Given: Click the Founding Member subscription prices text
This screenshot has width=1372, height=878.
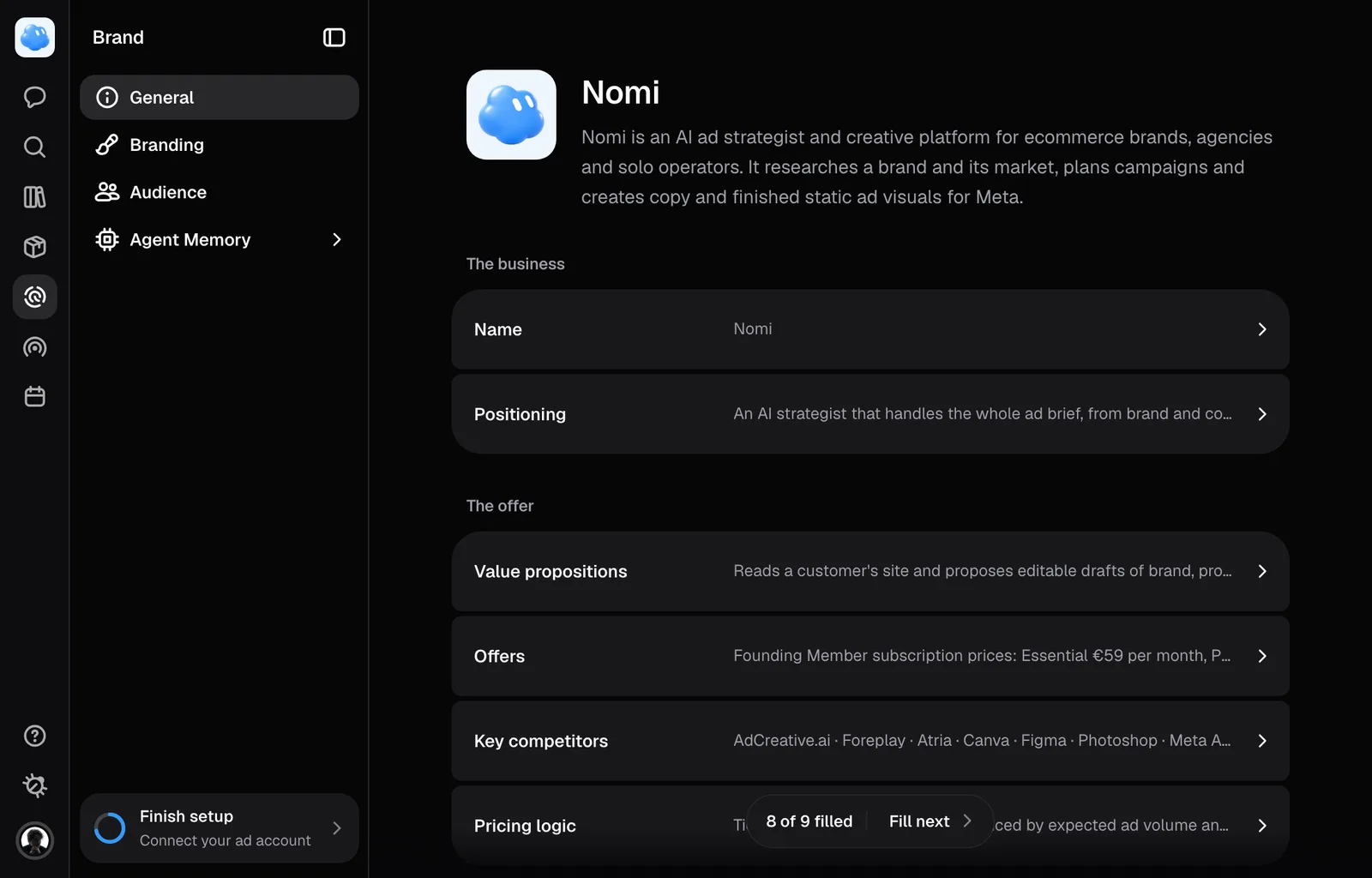Looking at the screenshot, I should (x=982, y=655).
